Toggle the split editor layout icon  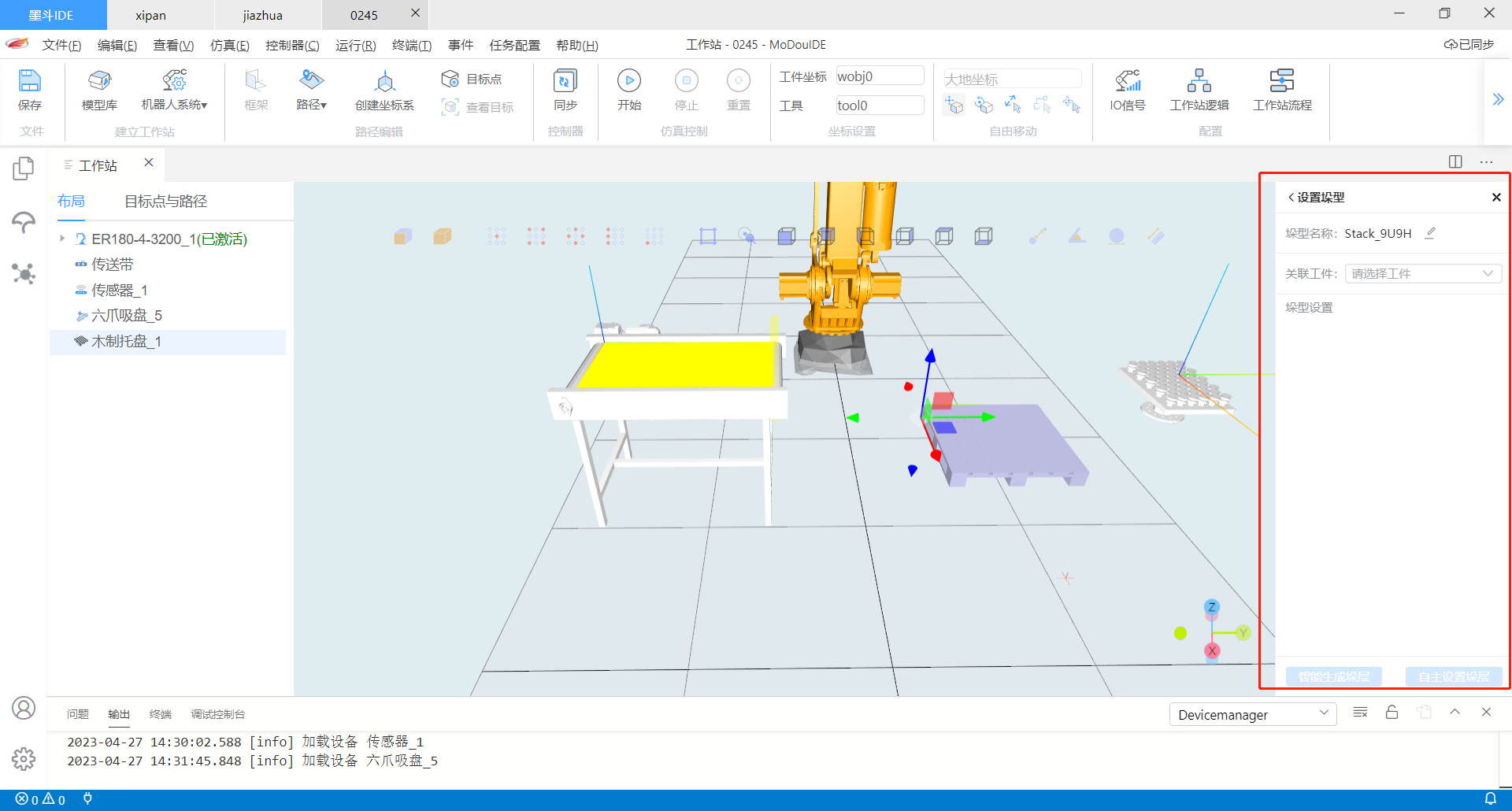coord(1455,161)
